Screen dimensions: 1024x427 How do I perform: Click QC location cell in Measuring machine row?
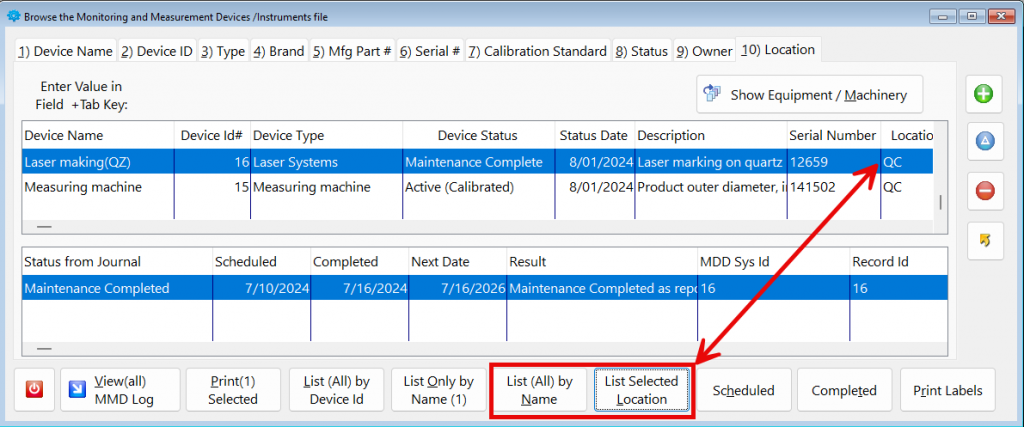pos(907,187)
